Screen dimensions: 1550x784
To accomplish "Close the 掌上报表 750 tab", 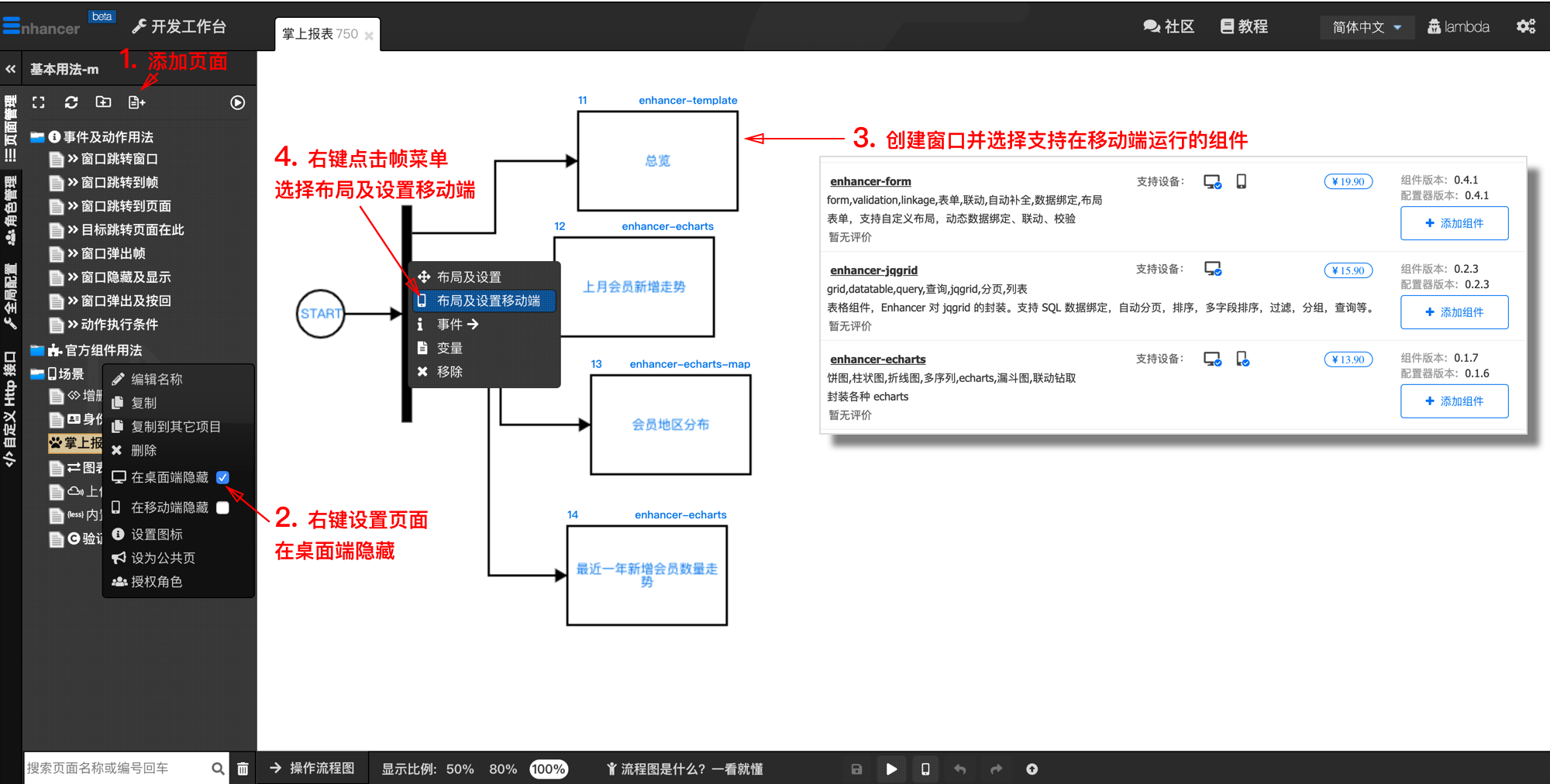I will (x=369, y=36).
